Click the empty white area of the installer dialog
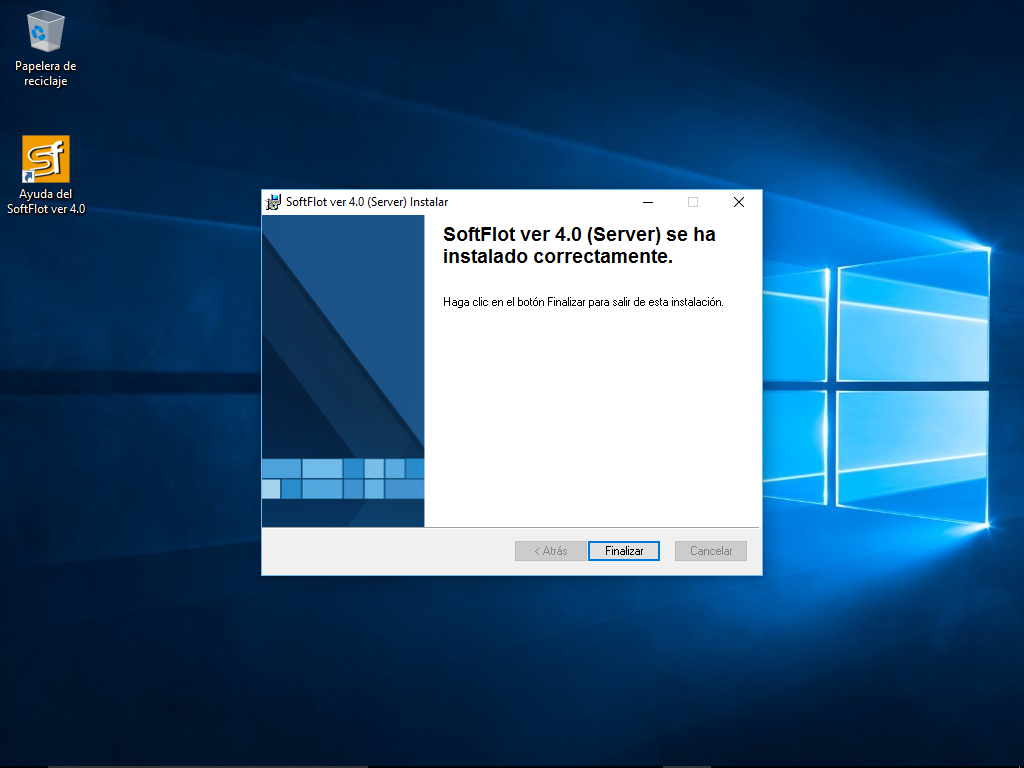 [590, 420]
